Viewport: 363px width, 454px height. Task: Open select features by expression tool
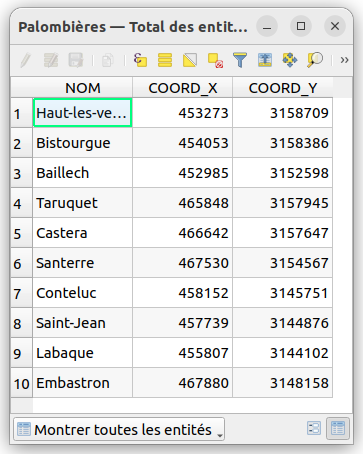(140, 60)
